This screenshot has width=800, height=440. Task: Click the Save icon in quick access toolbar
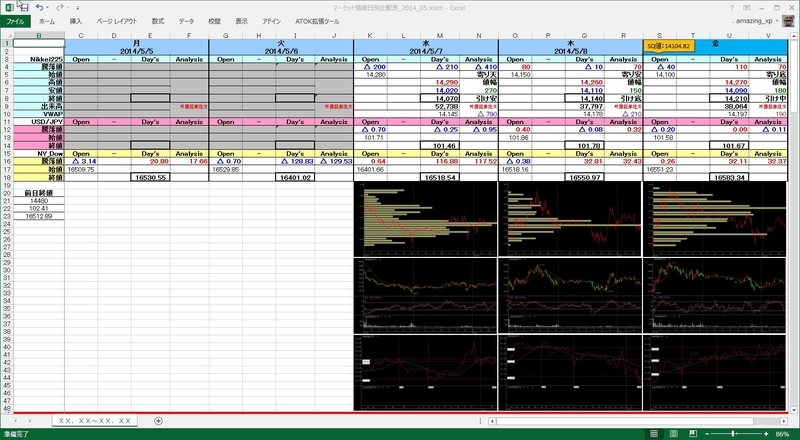(23, 8)
